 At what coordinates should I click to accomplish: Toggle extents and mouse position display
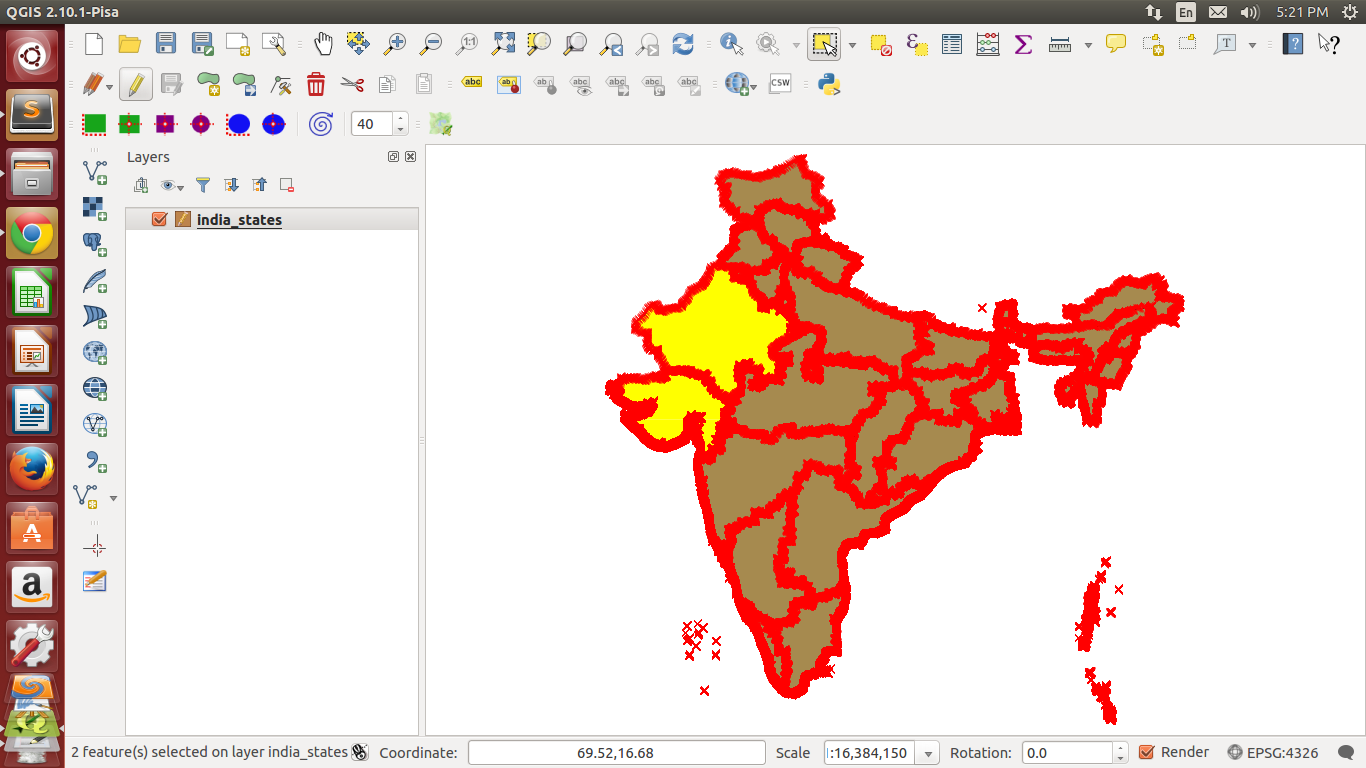point(361,752)
